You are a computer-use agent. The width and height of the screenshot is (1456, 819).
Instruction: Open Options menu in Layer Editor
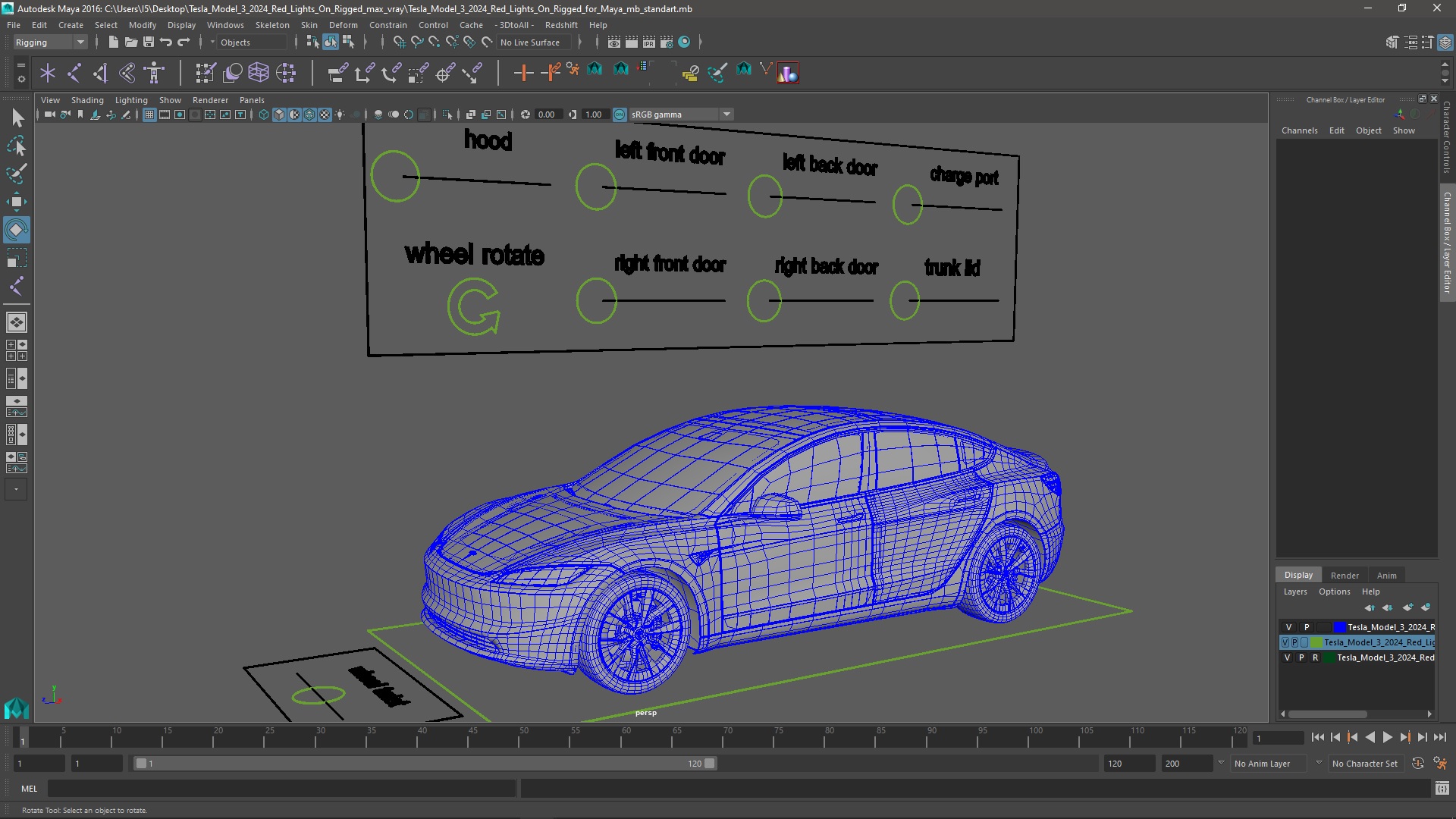click(1334, 591)
